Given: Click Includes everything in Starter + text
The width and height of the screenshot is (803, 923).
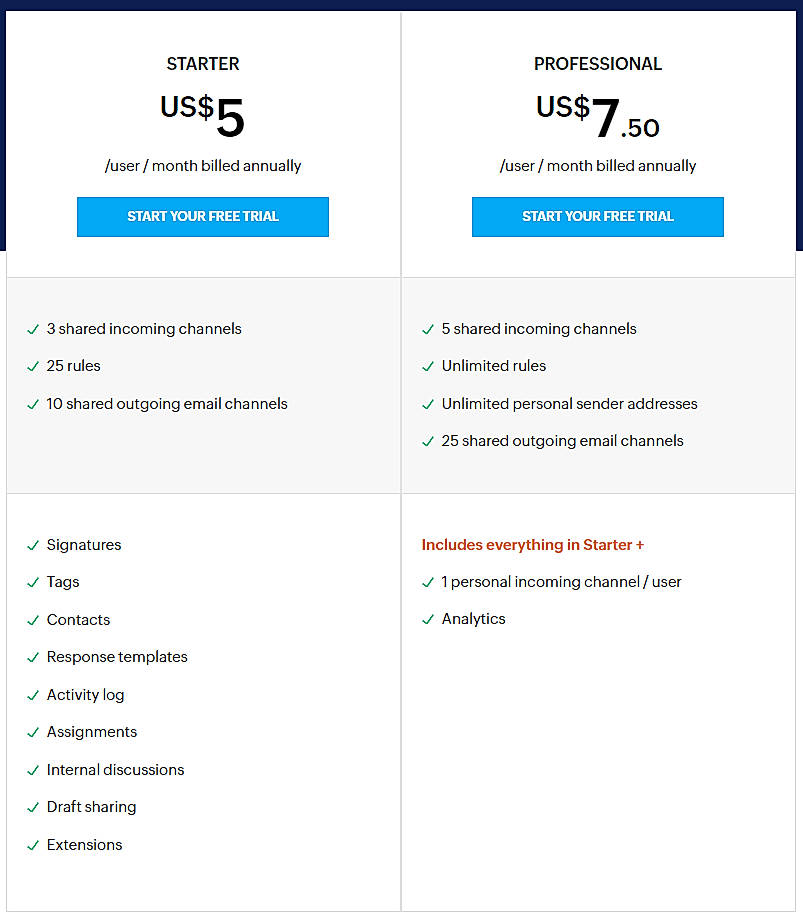Looking at the screenshot, I should tap(532, 545).
